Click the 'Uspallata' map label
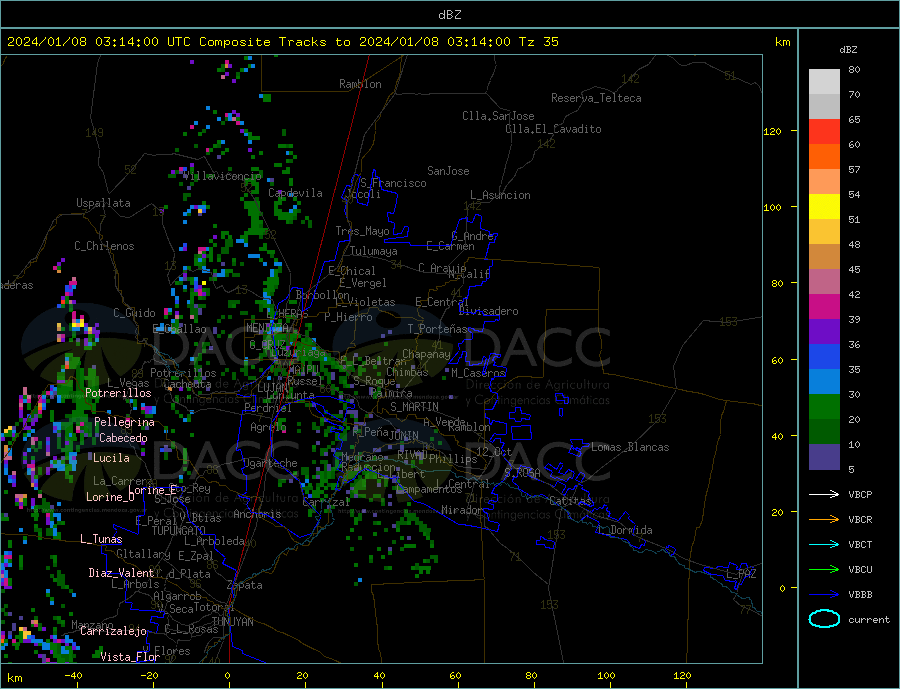The height and width of the screenshot is (689, 900). [103, 203]
